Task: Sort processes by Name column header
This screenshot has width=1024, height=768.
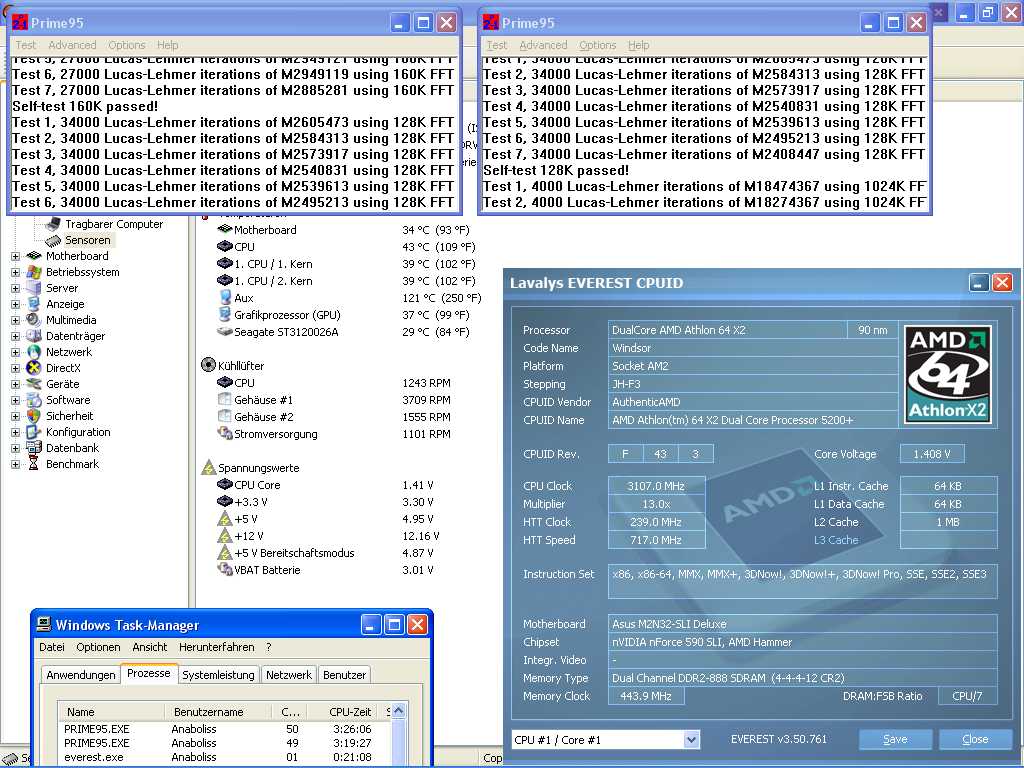Action: [111, 712]
